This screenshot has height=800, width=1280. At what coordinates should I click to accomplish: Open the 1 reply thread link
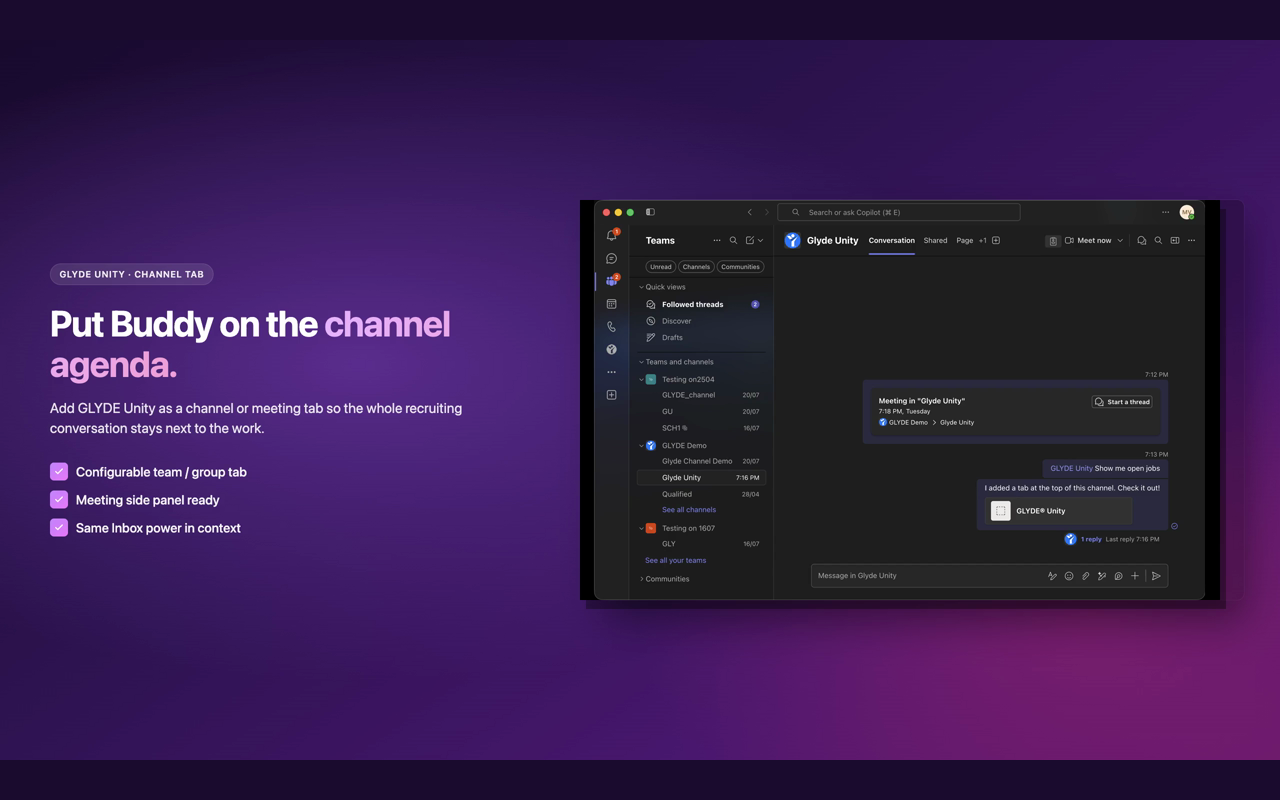1091,540
